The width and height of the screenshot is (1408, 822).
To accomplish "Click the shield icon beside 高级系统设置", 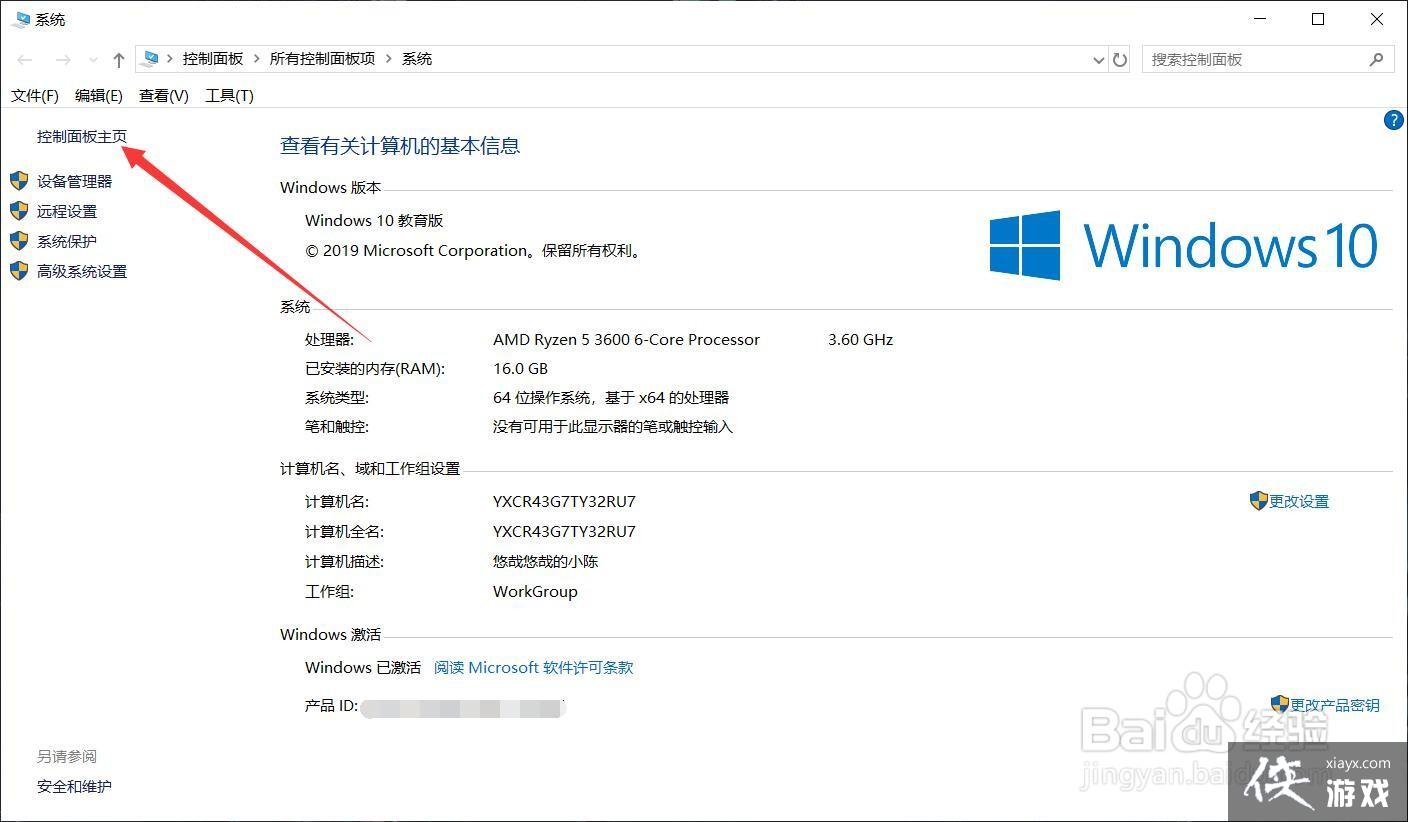I will pos(19,271).
